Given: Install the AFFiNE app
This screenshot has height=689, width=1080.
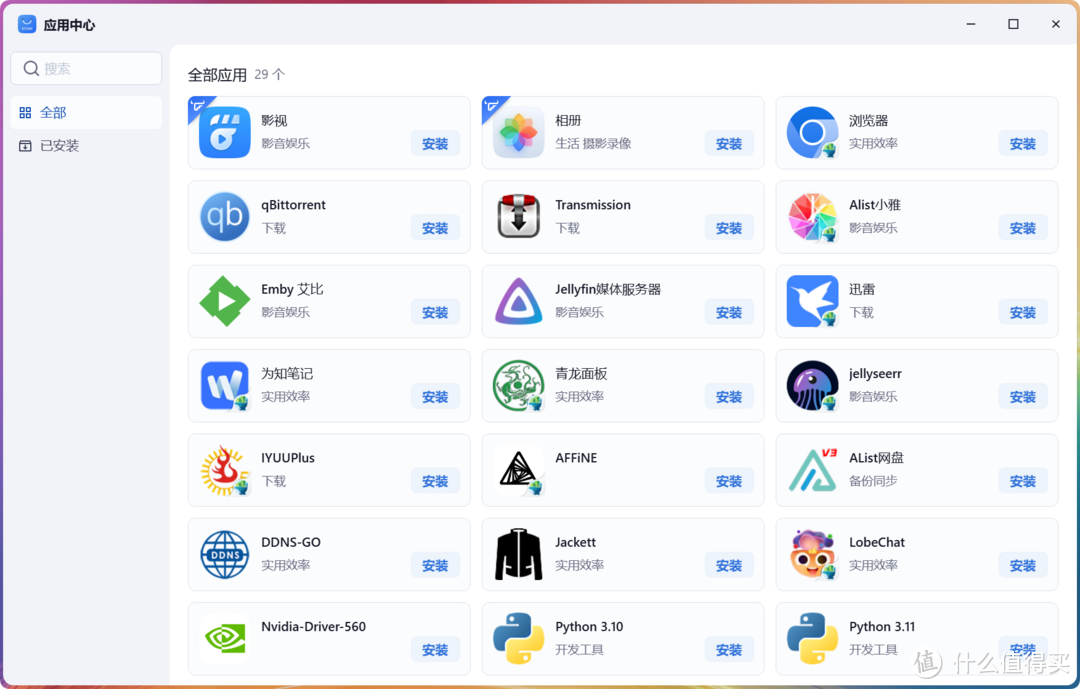Looking at the screenshot, I should pos(729,481).
